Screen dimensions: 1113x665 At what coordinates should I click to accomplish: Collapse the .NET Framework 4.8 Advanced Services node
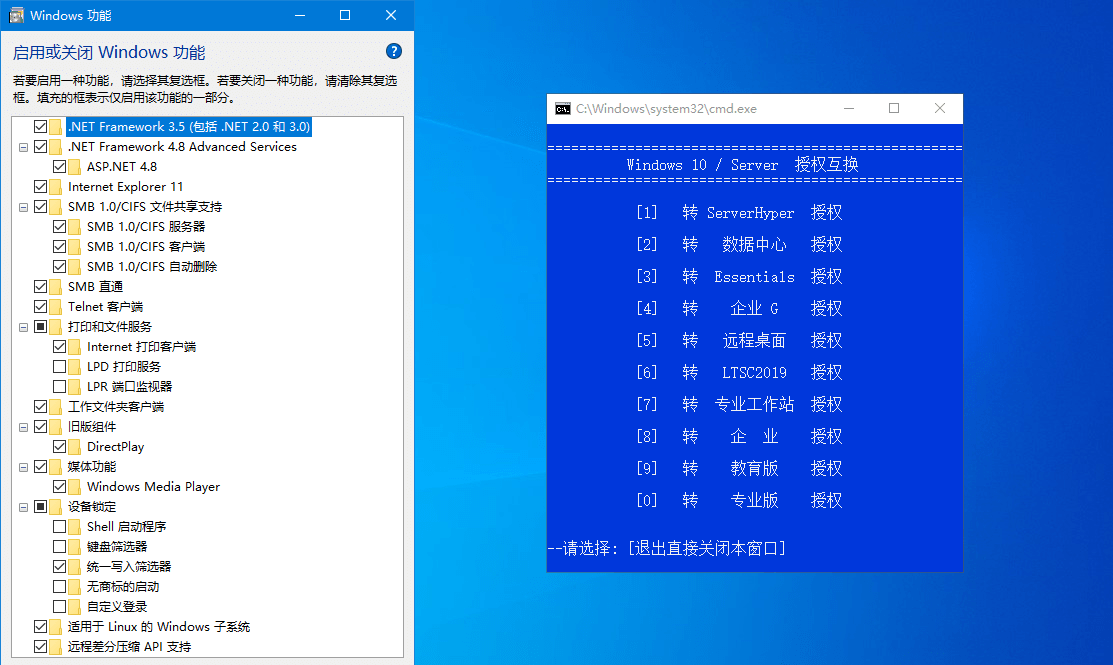(x=23, y=146)
